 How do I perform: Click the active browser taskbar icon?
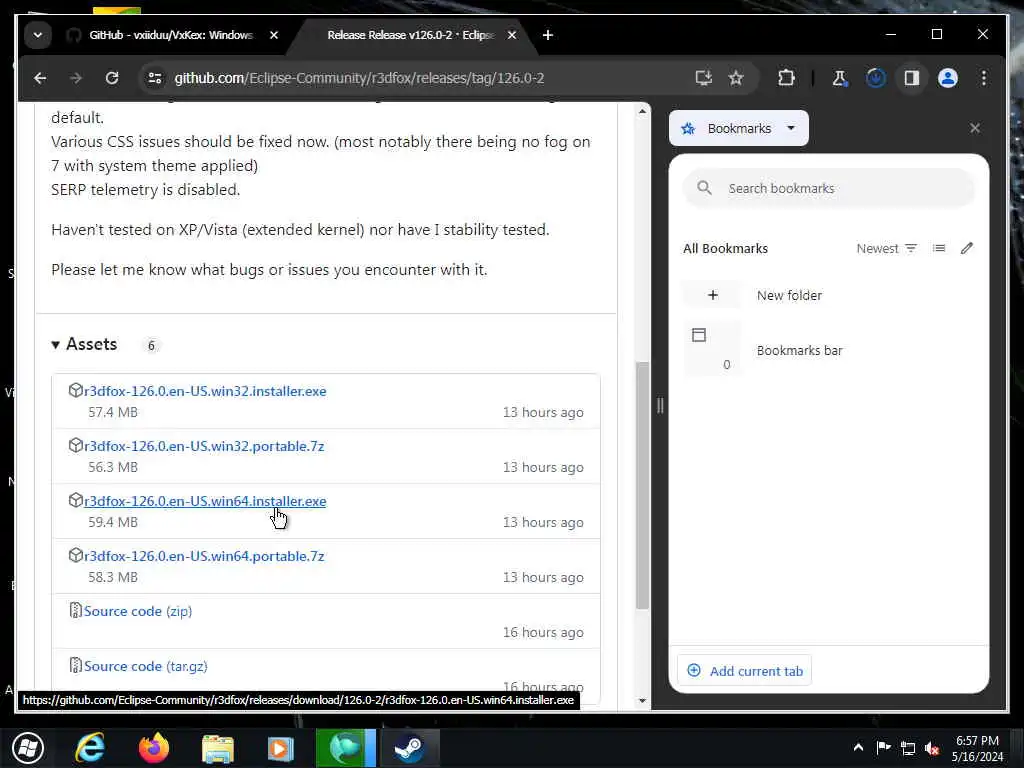(345, 748)
